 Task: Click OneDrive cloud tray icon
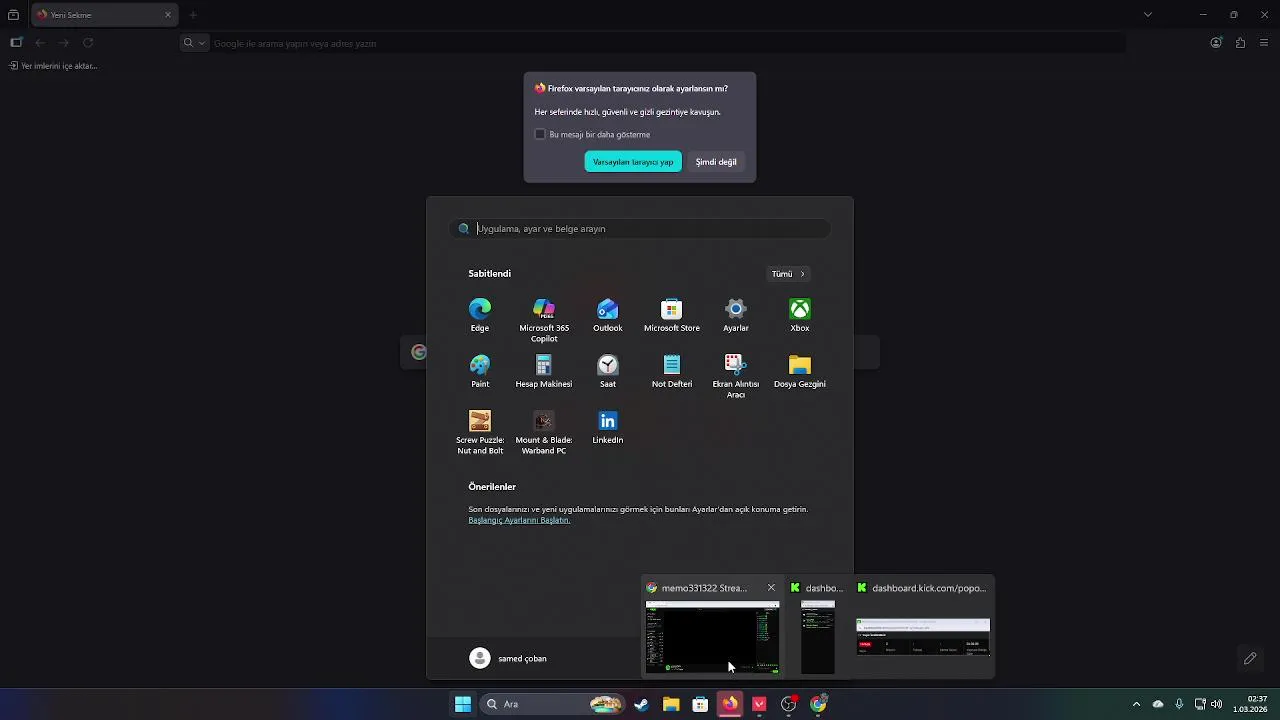coord(1158,704)
